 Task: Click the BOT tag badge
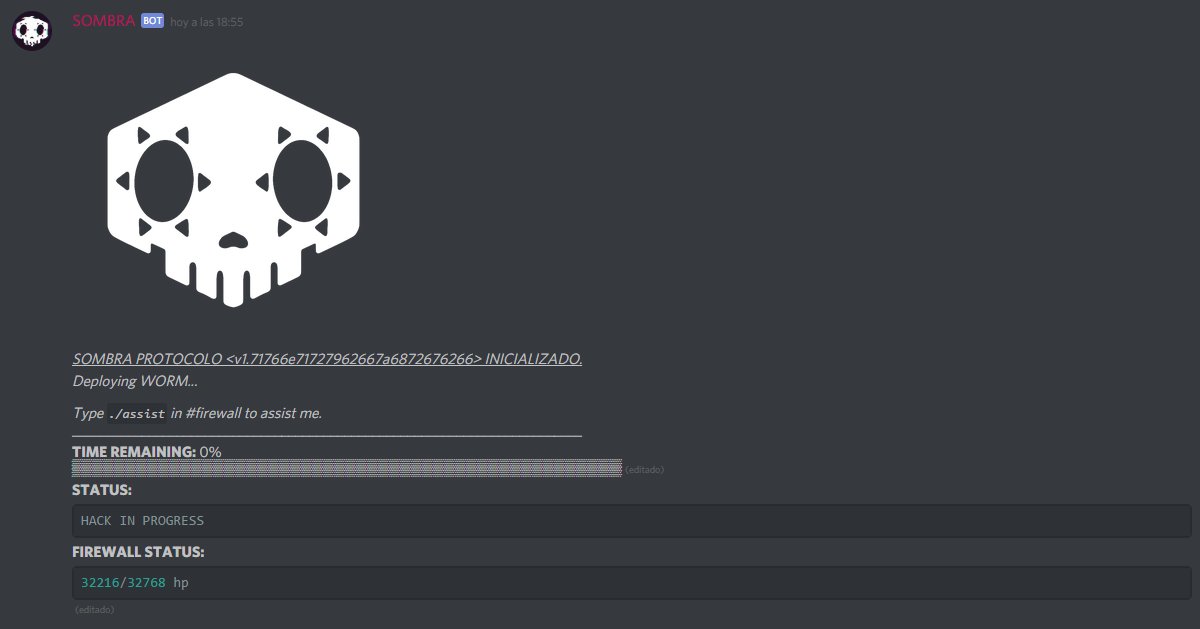(x=152, y=21)
